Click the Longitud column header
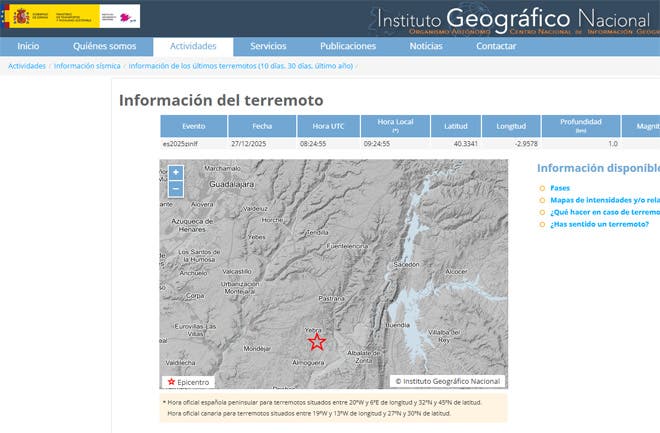The height and width of the screenshot is (433, 660). point(511,126)
